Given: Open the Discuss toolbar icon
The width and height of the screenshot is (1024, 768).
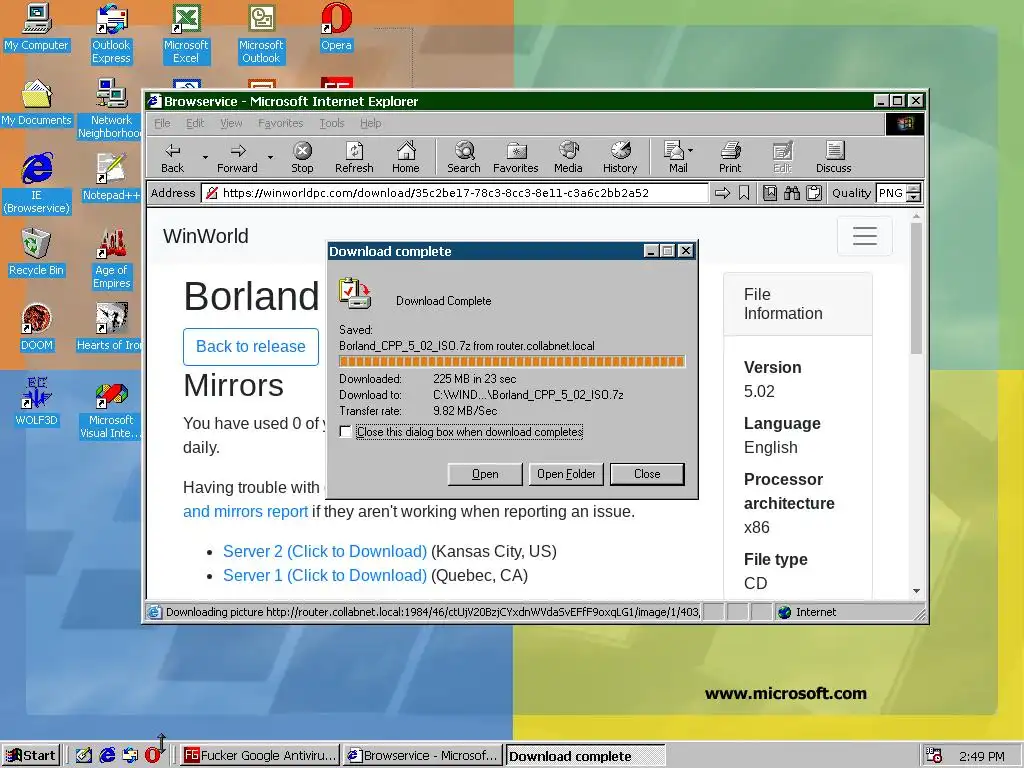Looking at the screenshot, I should tap(834, 157).
